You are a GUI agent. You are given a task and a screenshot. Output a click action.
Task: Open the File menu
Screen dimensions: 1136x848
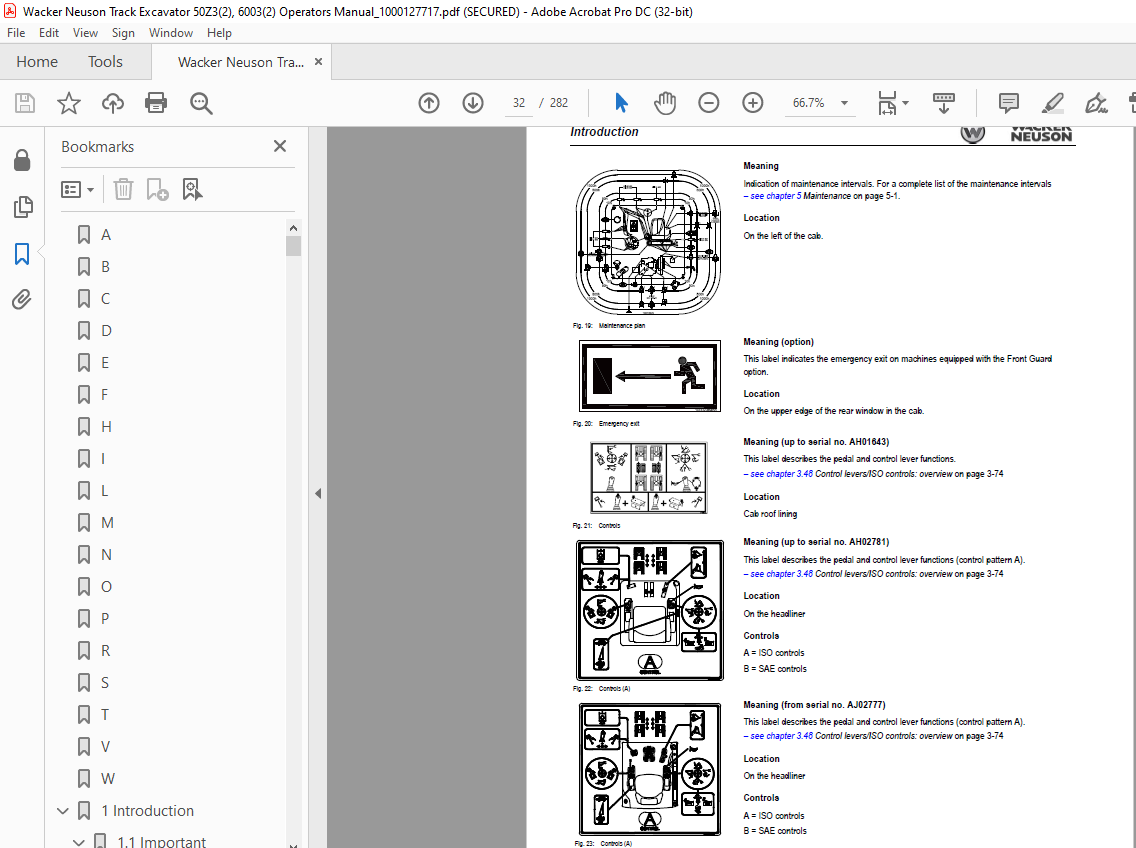coord(16,33)
